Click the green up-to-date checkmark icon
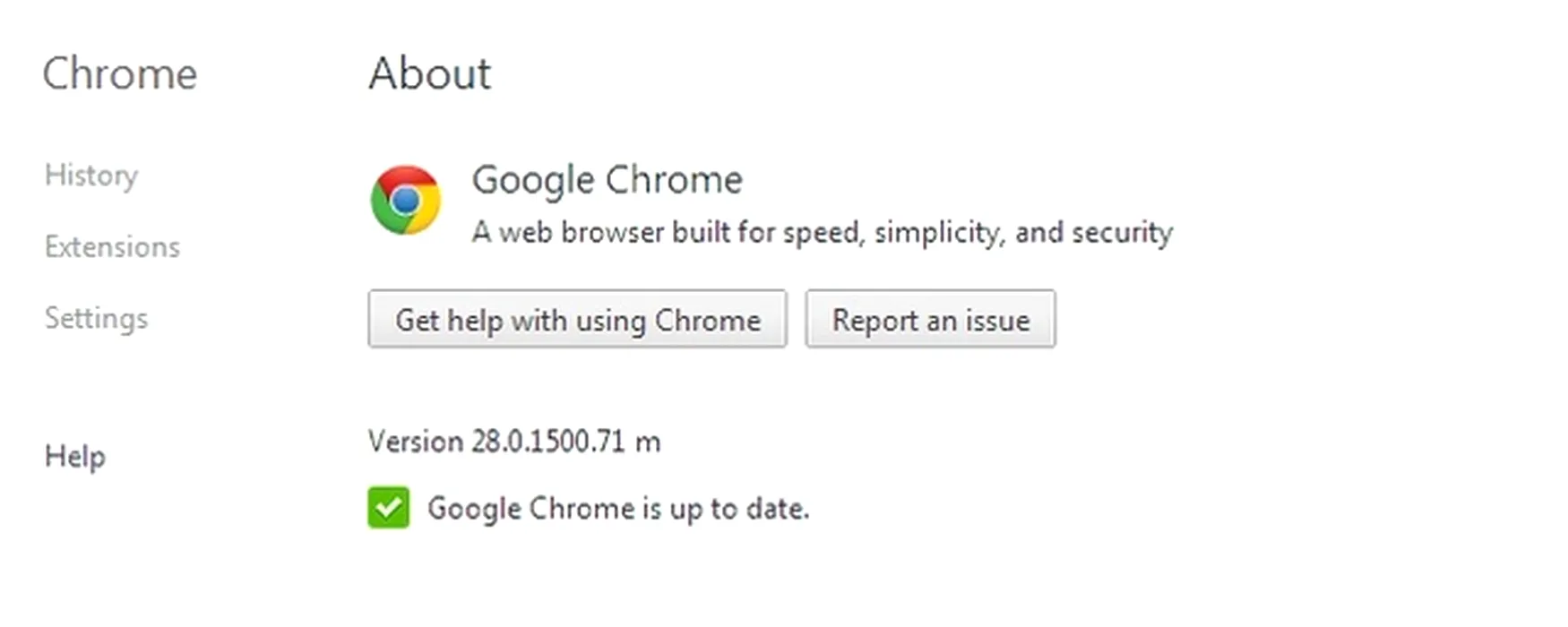The height and width of the screenshot is (627, 1568). click(x=389, y=508)
